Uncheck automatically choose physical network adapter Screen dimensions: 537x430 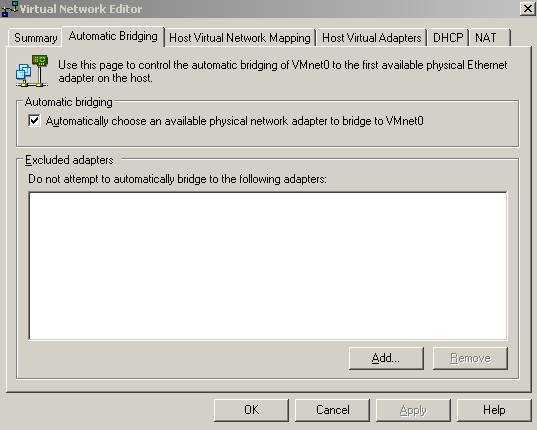[34, 121]
